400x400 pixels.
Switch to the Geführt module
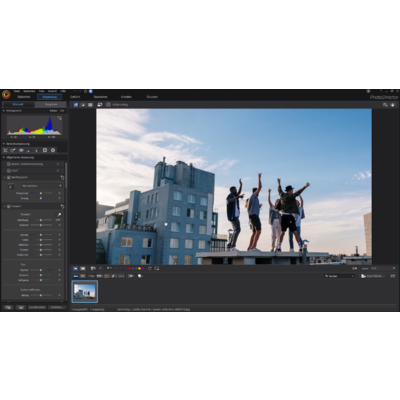point(75,97)
